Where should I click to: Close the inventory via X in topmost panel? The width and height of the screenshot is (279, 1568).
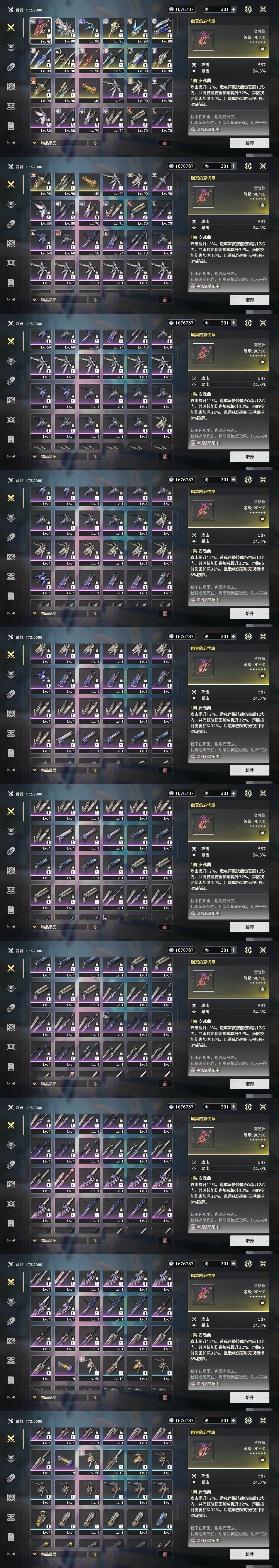point(263,9)
